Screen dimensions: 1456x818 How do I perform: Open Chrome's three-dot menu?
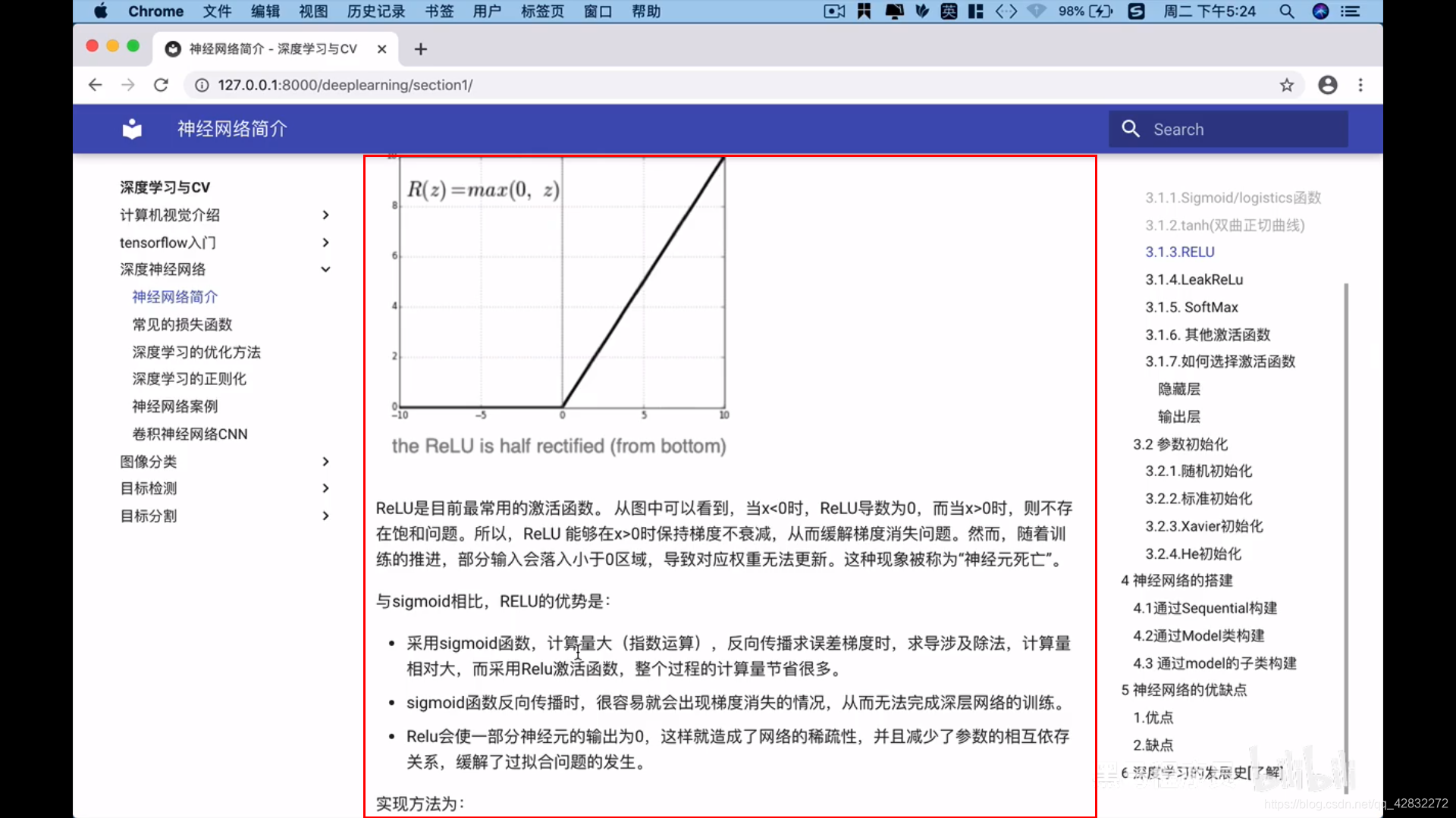(x=1360, y=85)
